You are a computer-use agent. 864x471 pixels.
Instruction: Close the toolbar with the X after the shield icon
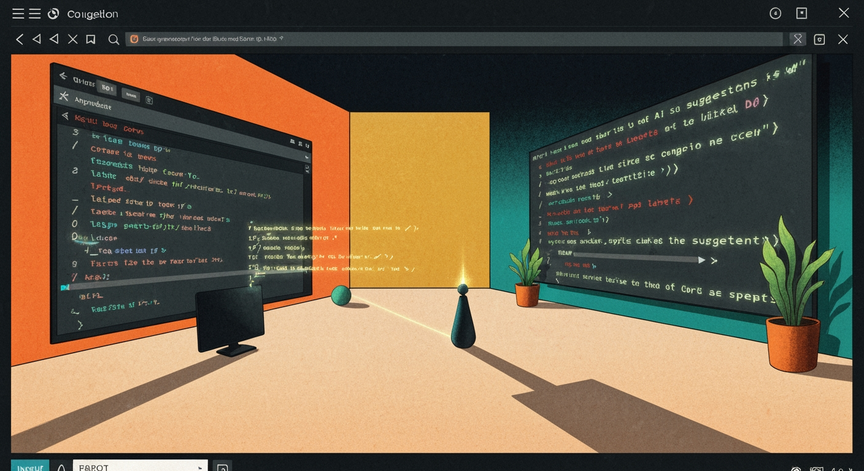pyautogui.click(x=843, y=39)
